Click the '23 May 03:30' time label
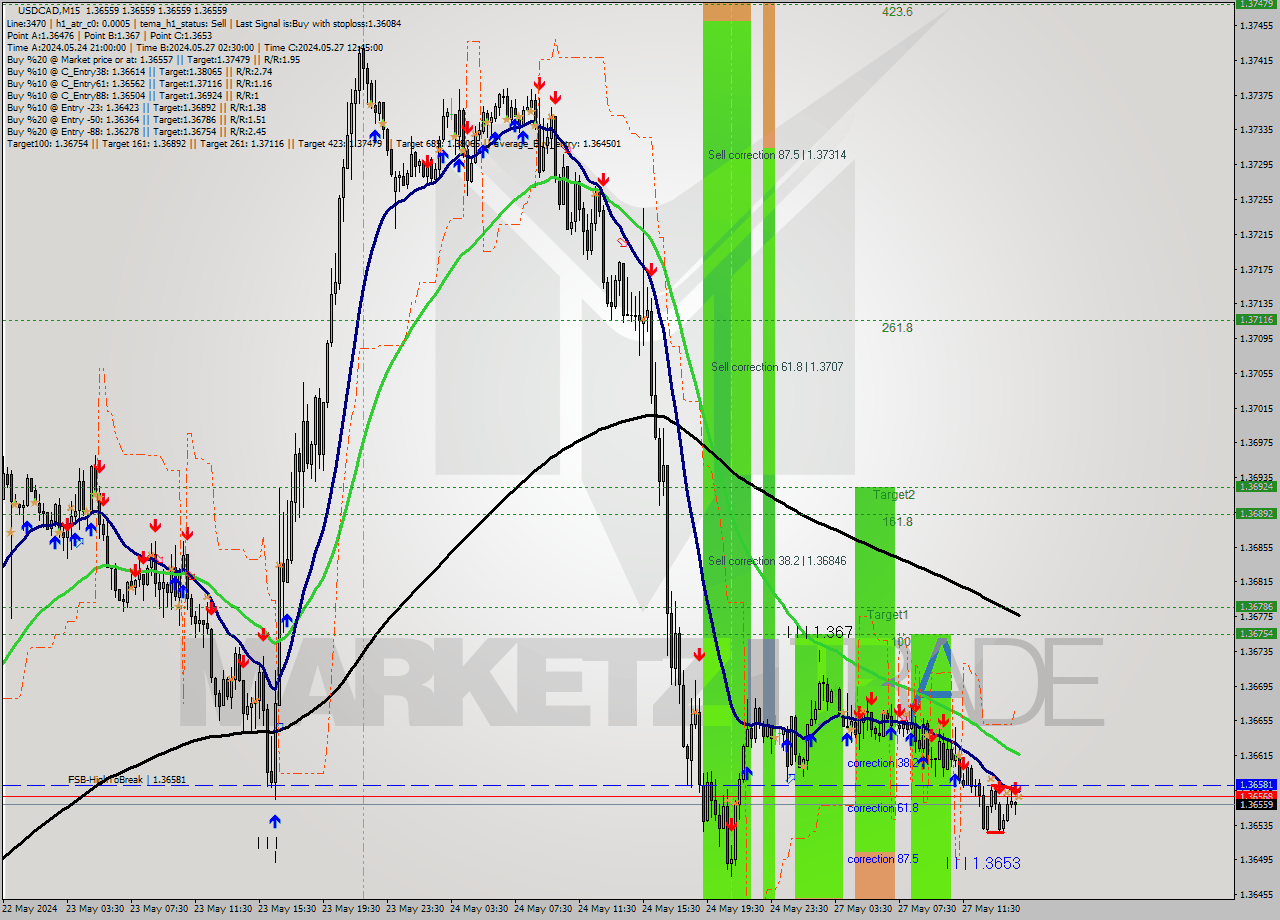 pyautogui.click(x=95, y=909)
